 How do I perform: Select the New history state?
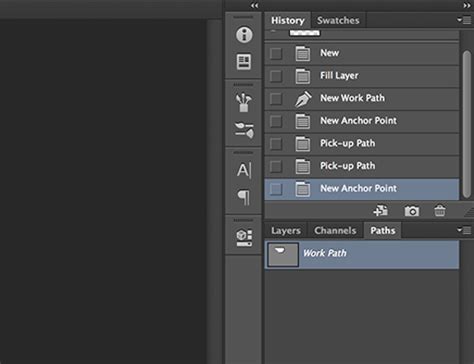coord(362,53)
